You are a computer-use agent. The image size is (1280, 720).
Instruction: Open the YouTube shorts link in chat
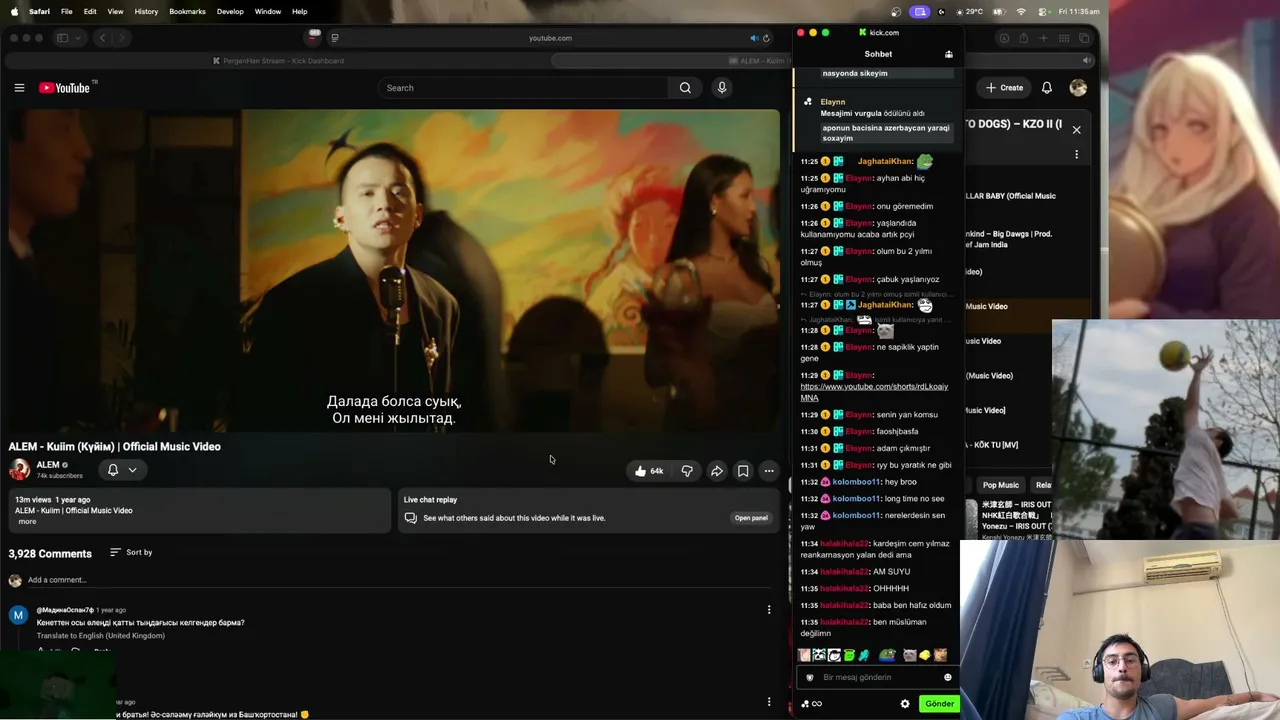coord(874,392)
